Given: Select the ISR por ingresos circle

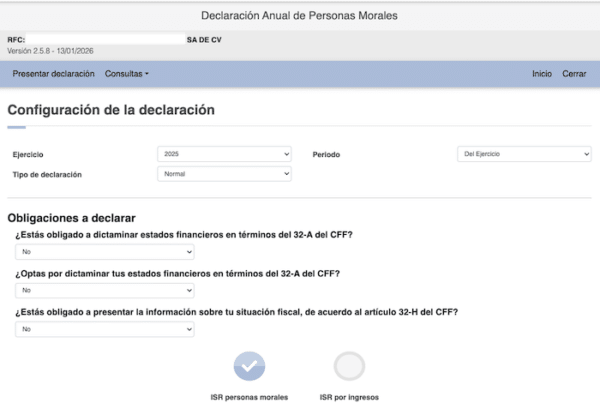Looking at the screenshot, I should pos(349,366).
